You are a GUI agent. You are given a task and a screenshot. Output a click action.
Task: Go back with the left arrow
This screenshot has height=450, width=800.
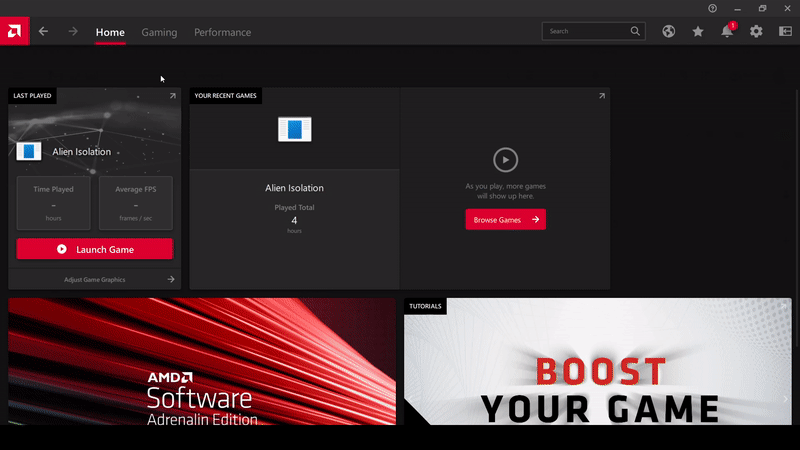43,32
